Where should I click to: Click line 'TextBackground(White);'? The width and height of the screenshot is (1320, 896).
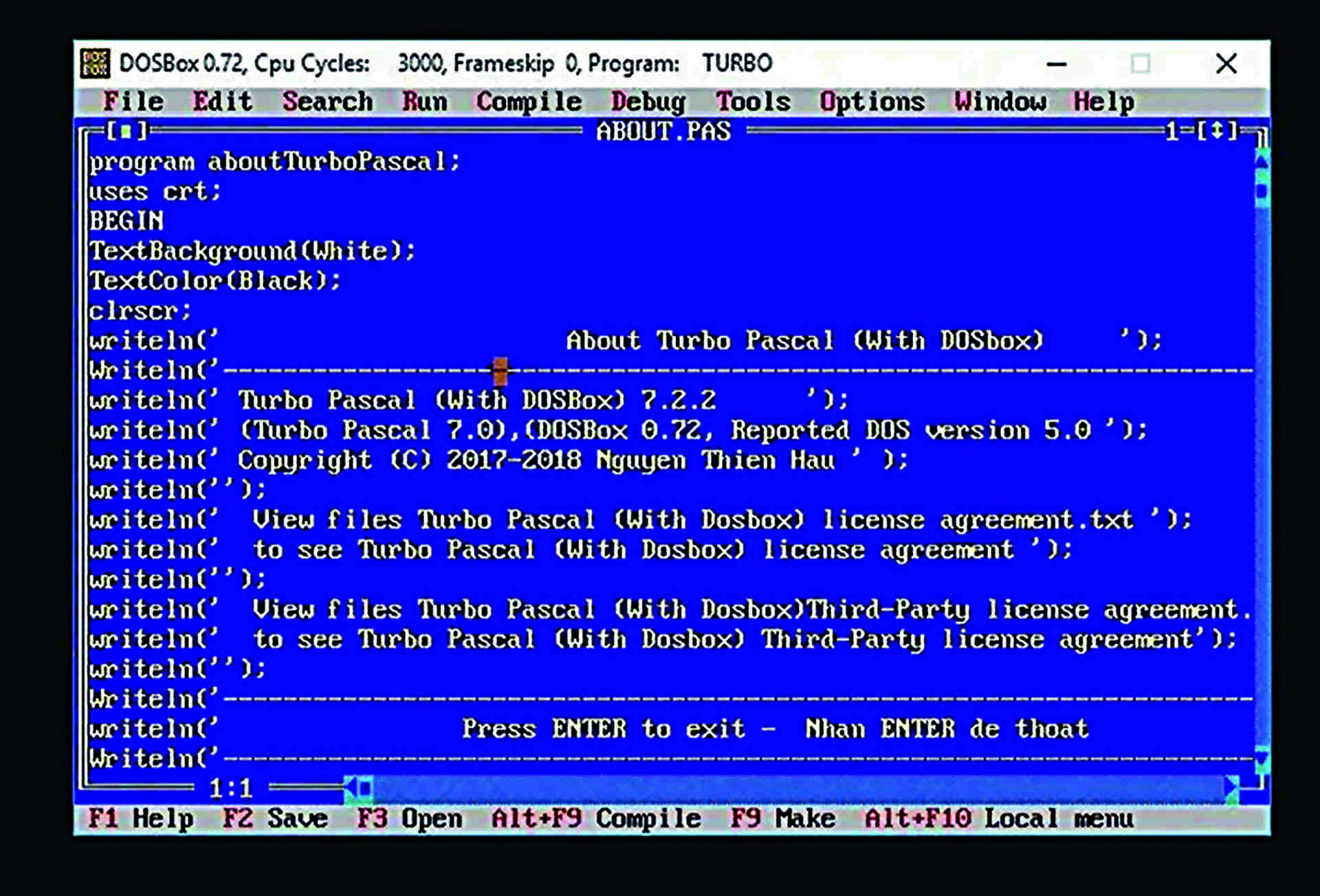tap(252, 251)
